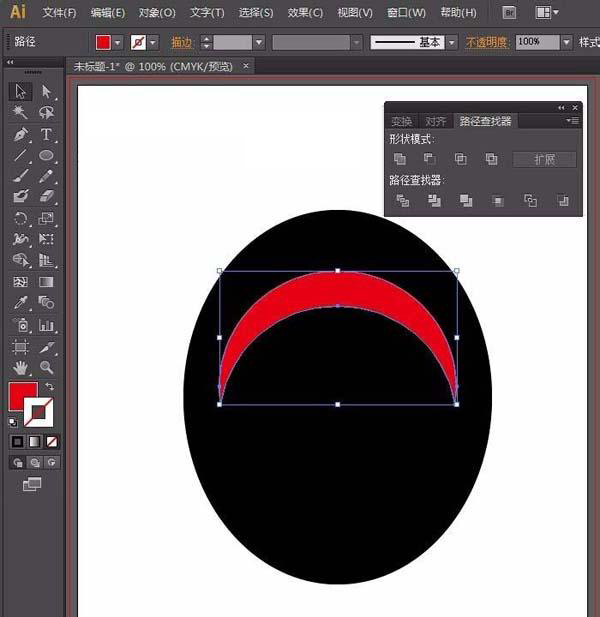Apply Minus Front in Pathfinder panel

(430, 159)
